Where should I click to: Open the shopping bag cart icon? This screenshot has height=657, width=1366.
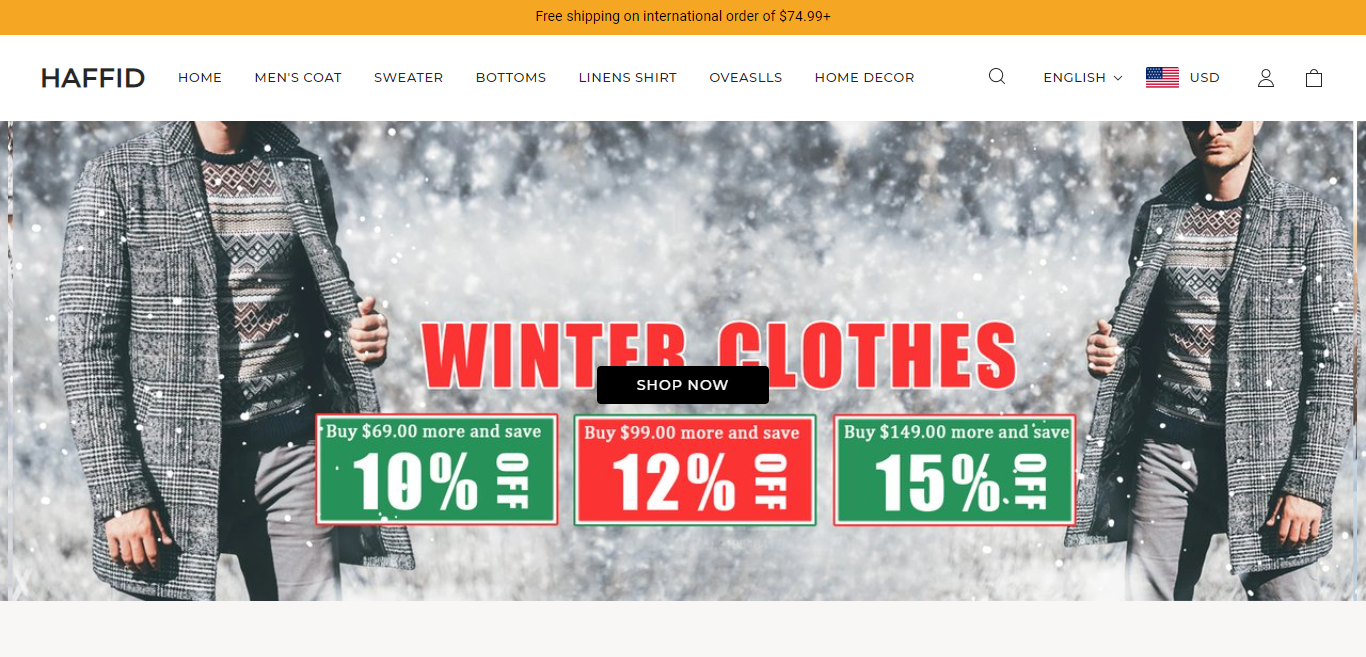pos(1314,77)
